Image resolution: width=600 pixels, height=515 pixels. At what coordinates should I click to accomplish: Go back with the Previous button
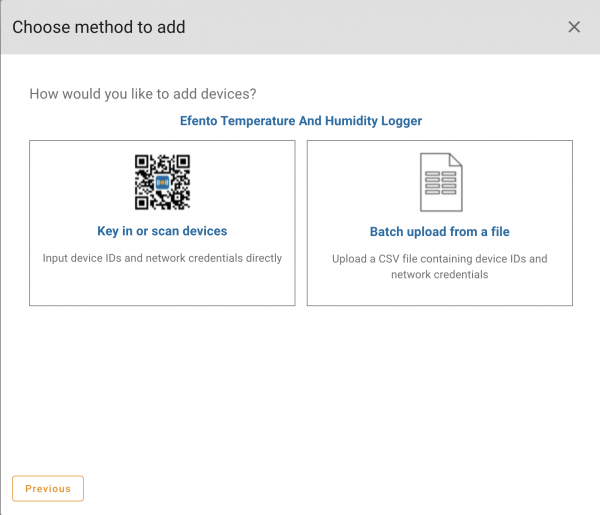48,488
